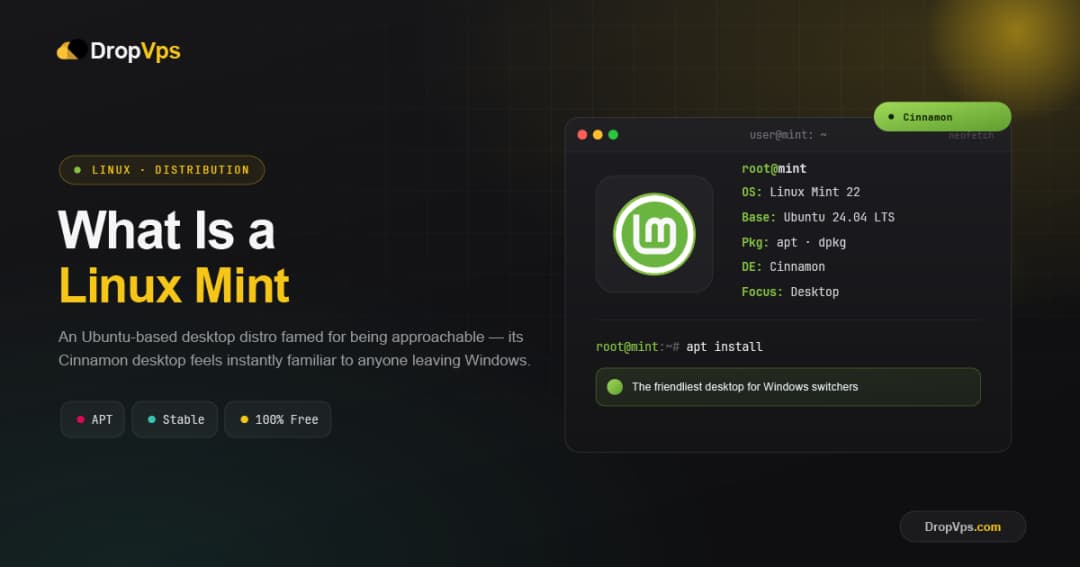Select the APT tag chip

pos(92,420)
